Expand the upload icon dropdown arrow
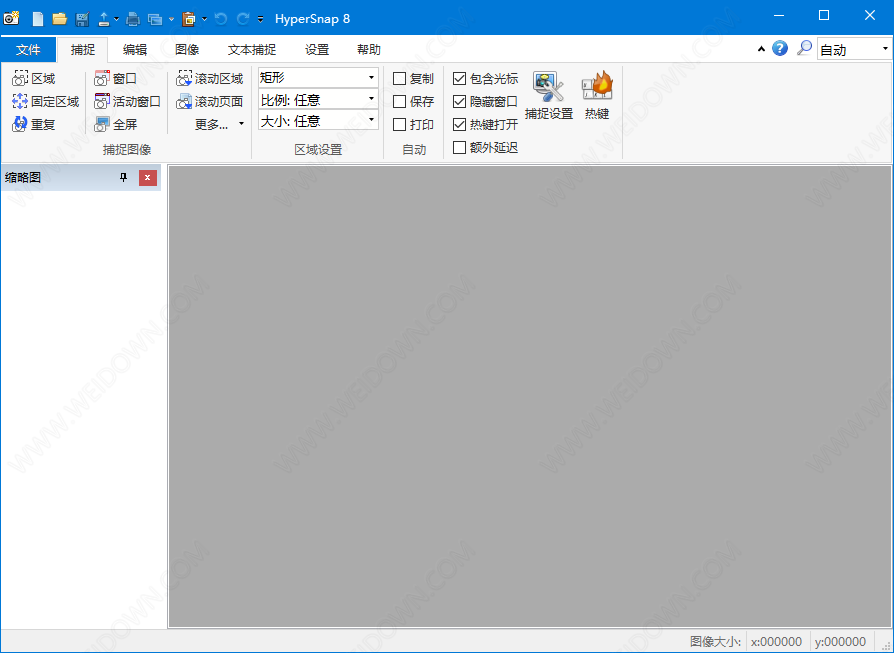The height and width of the screenshot is (653, 894). click(x=116, y=19)
